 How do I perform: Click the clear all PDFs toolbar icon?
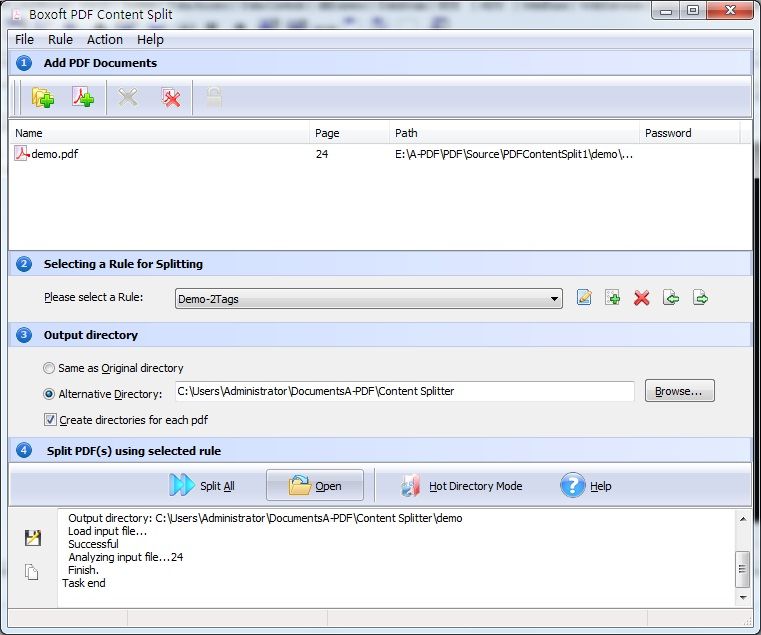[171, 98]
